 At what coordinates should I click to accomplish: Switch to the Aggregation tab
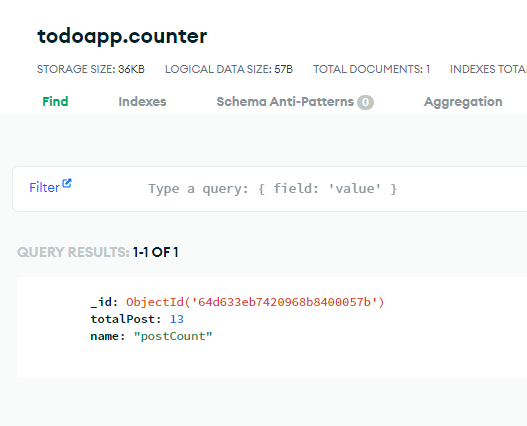coord(463,102)
